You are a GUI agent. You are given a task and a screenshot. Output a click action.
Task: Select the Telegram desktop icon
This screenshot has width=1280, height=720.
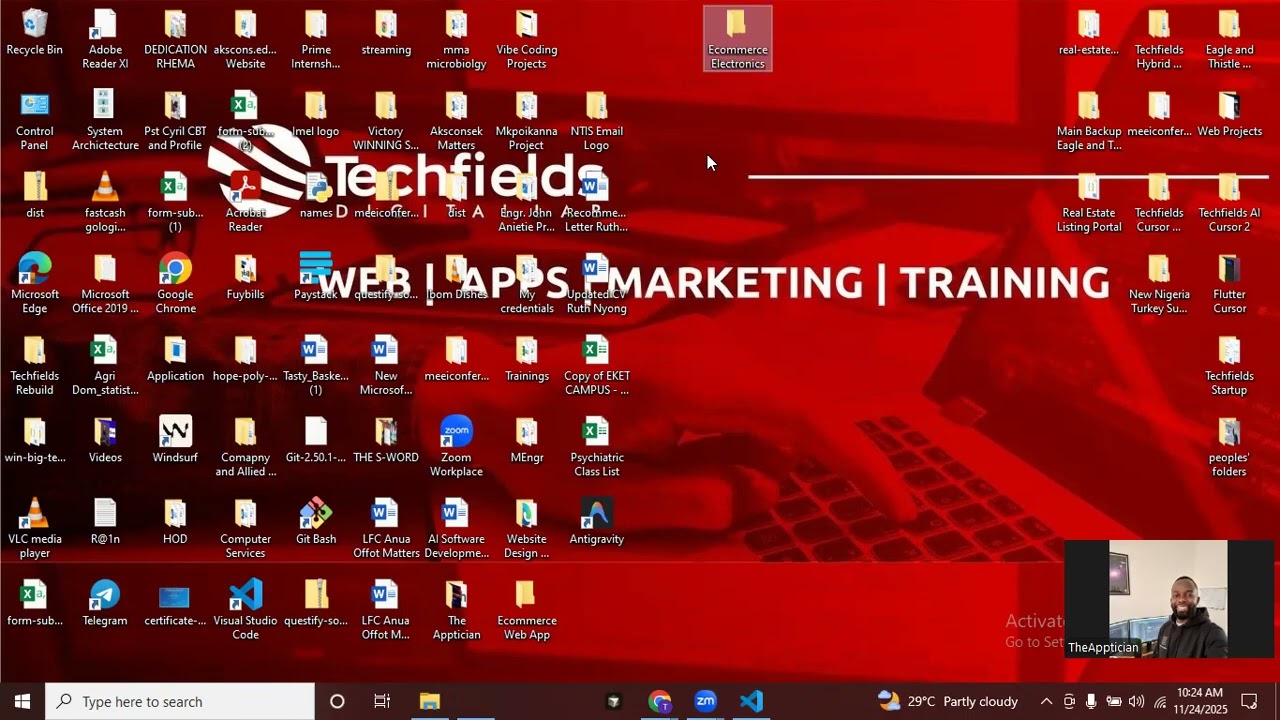point(105,603)
